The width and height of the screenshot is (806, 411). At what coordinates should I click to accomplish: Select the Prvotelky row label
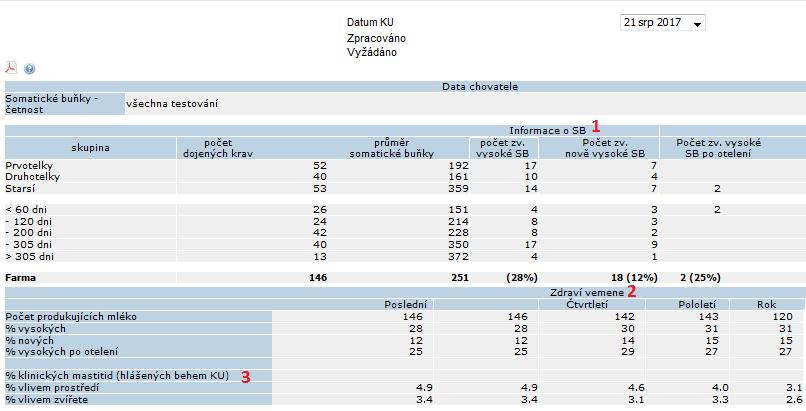29,165
